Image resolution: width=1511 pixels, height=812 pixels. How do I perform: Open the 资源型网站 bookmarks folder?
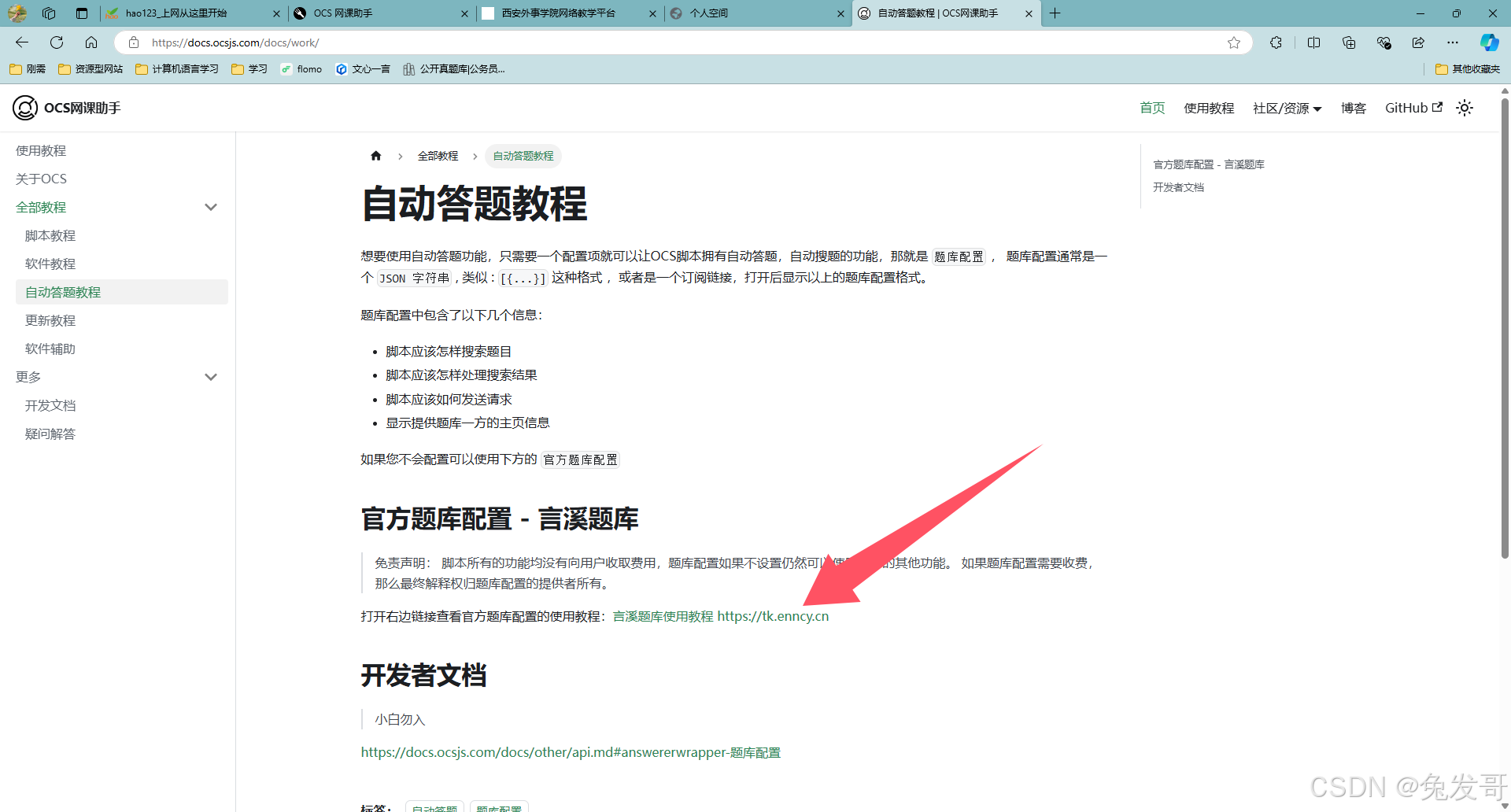91,69
